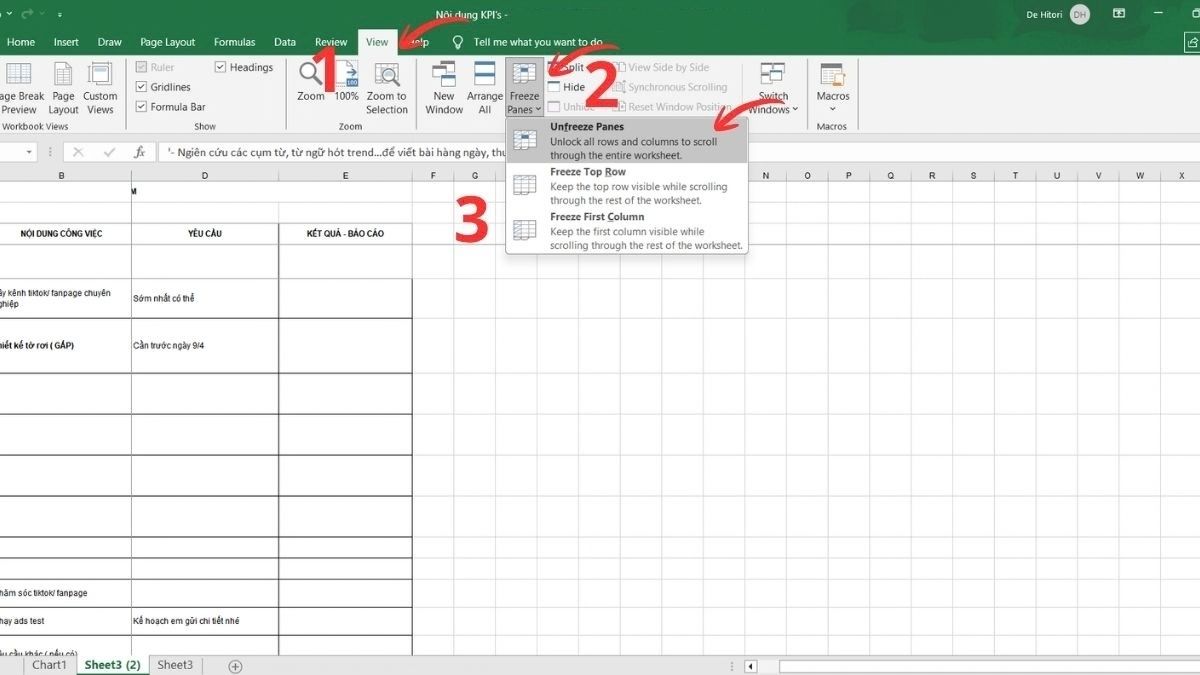1200x675 pixels.
Task: Open the Zoom magnifier dialog
Action: tap(311, 82)
